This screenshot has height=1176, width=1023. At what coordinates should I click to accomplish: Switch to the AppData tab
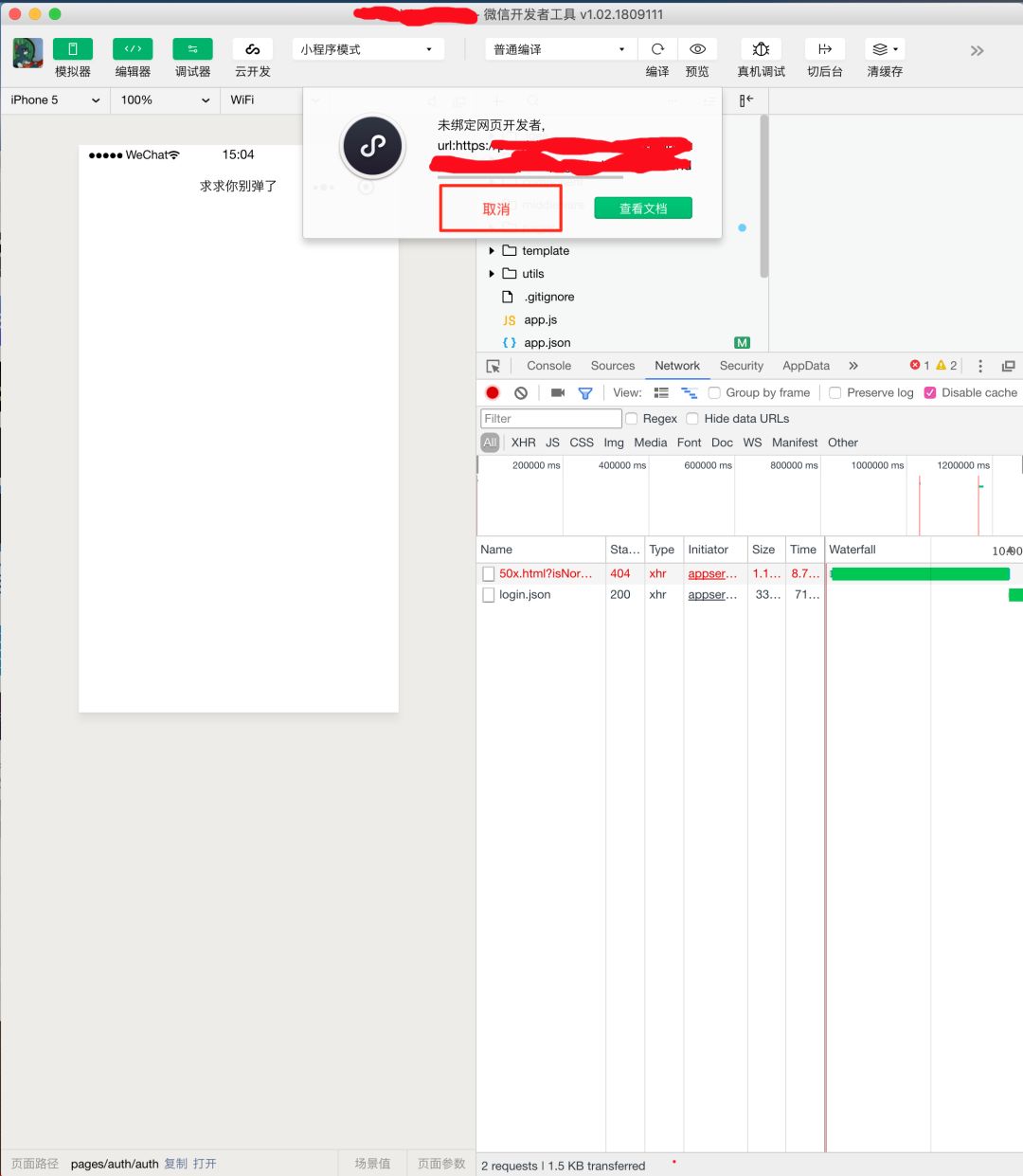(806, 366)
